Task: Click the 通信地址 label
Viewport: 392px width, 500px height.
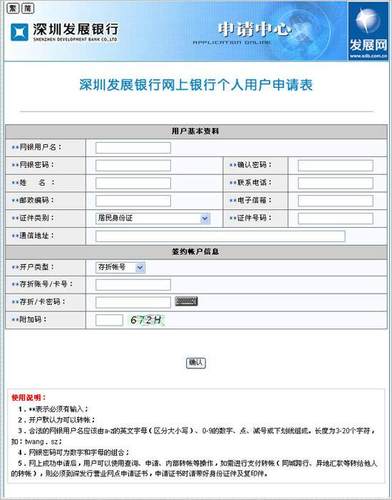Action: point(33,236)
